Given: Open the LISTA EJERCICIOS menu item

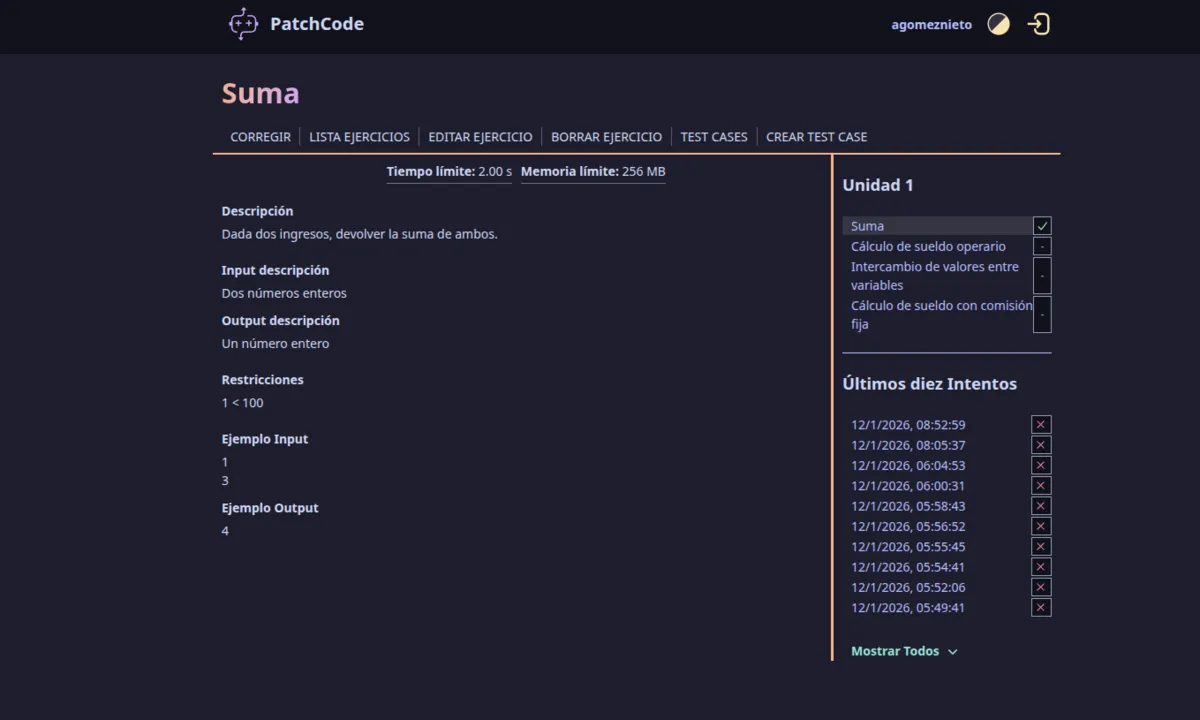Looking at the screenshot, I should click(x=359, y=137).
